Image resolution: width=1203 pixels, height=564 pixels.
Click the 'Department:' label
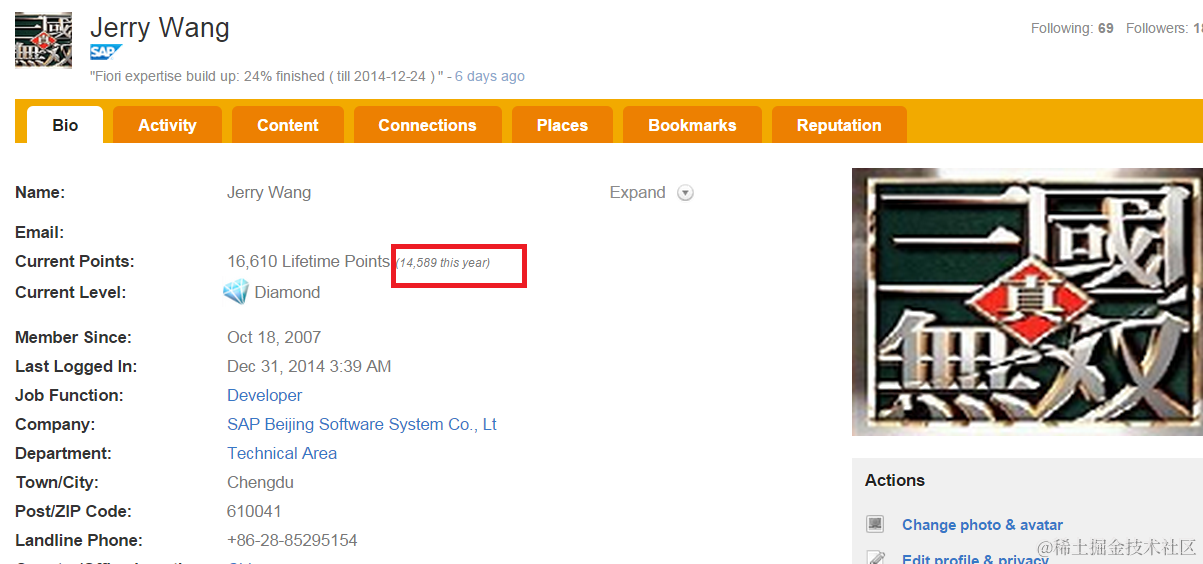(x=63, y=453)
